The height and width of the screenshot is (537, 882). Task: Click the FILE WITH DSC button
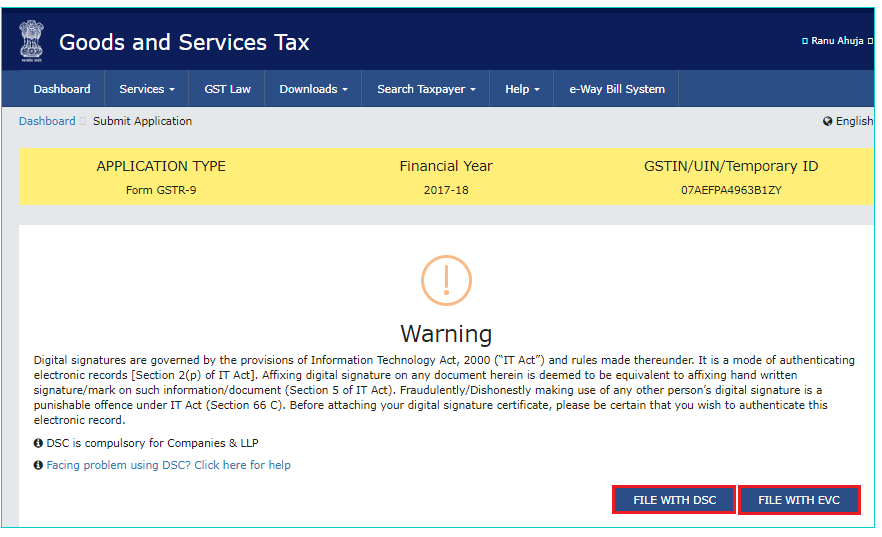click(674, 500)
